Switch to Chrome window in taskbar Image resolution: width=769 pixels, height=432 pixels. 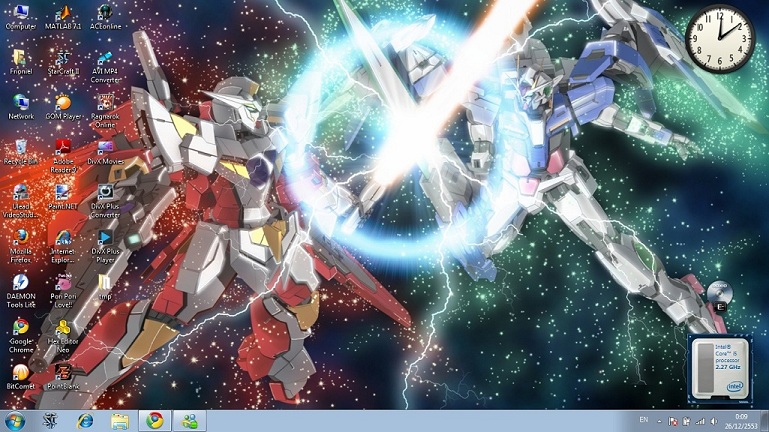(154, 421)
